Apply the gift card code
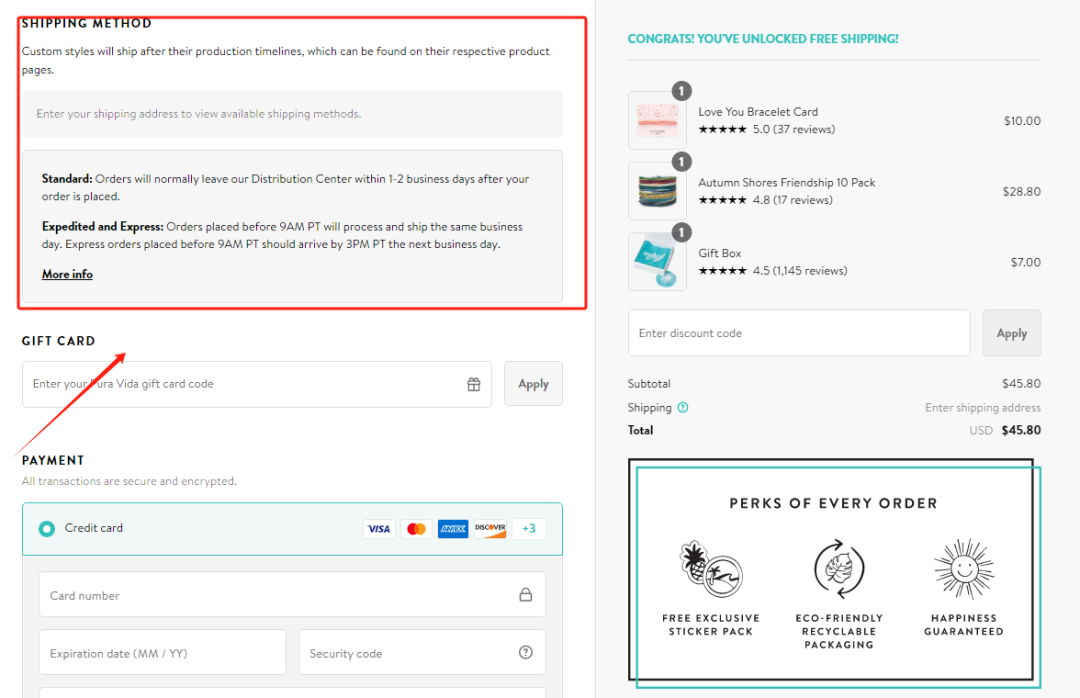 click(x=533, y=384)
